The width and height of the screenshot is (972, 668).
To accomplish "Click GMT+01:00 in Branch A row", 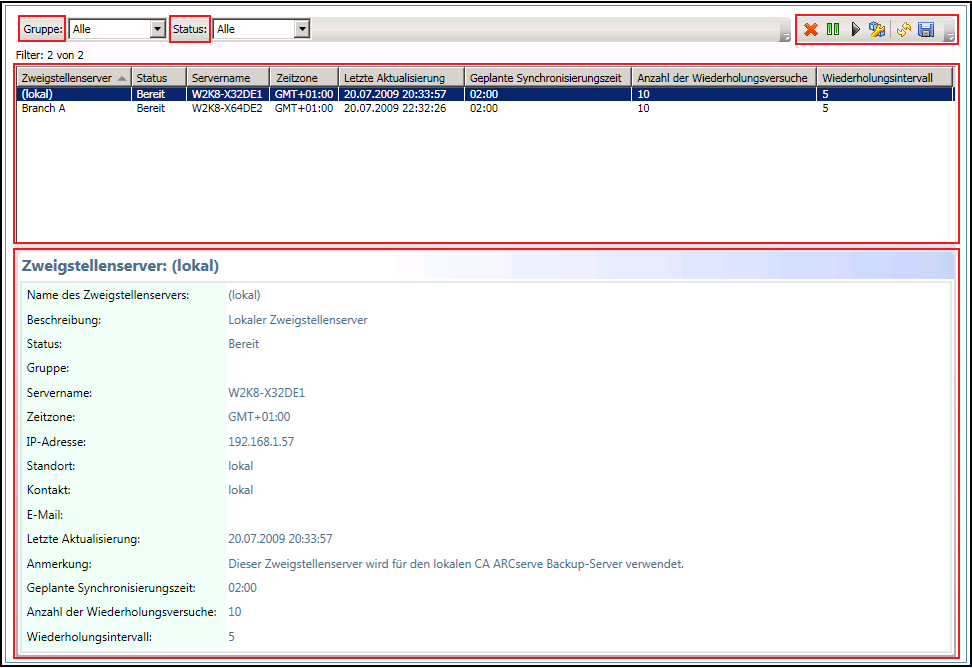I will click(304, 108).
